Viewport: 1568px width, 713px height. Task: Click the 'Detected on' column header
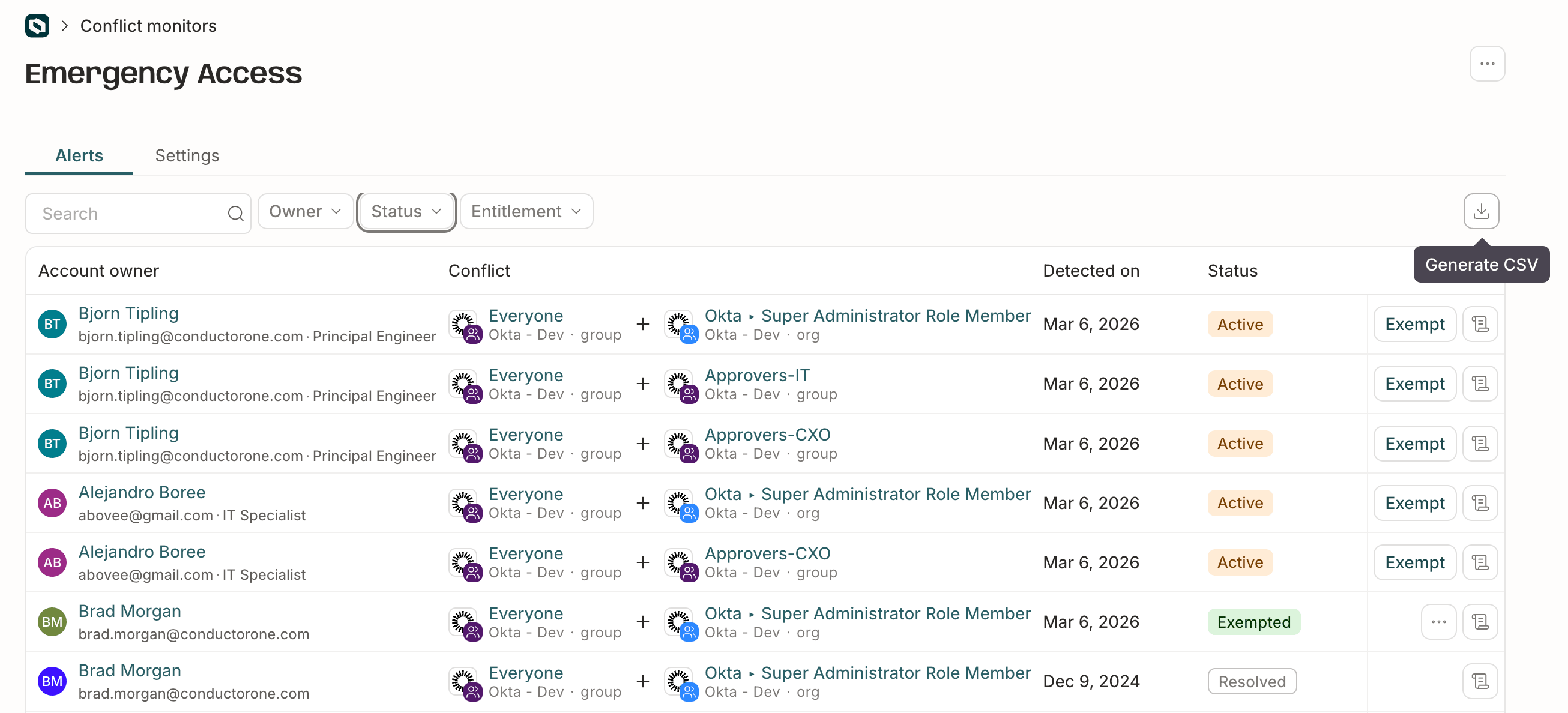1090,271
